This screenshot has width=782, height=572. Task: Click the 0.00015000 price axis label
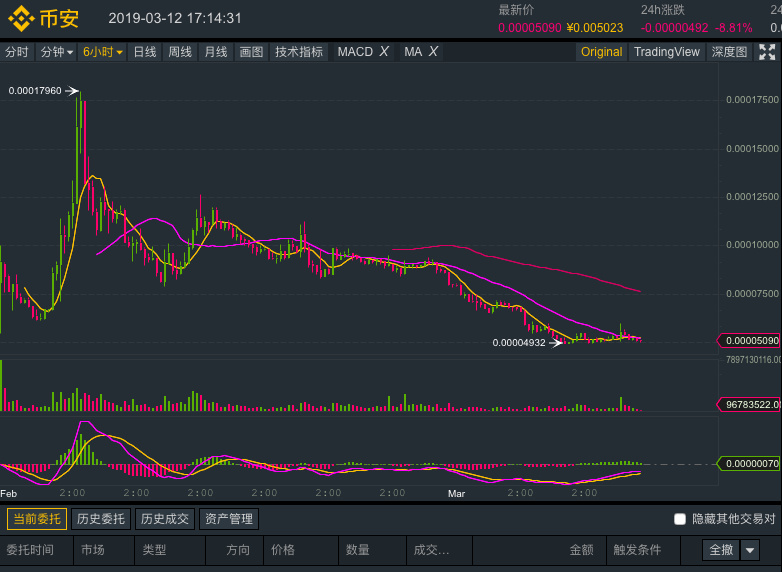point(752,149)
